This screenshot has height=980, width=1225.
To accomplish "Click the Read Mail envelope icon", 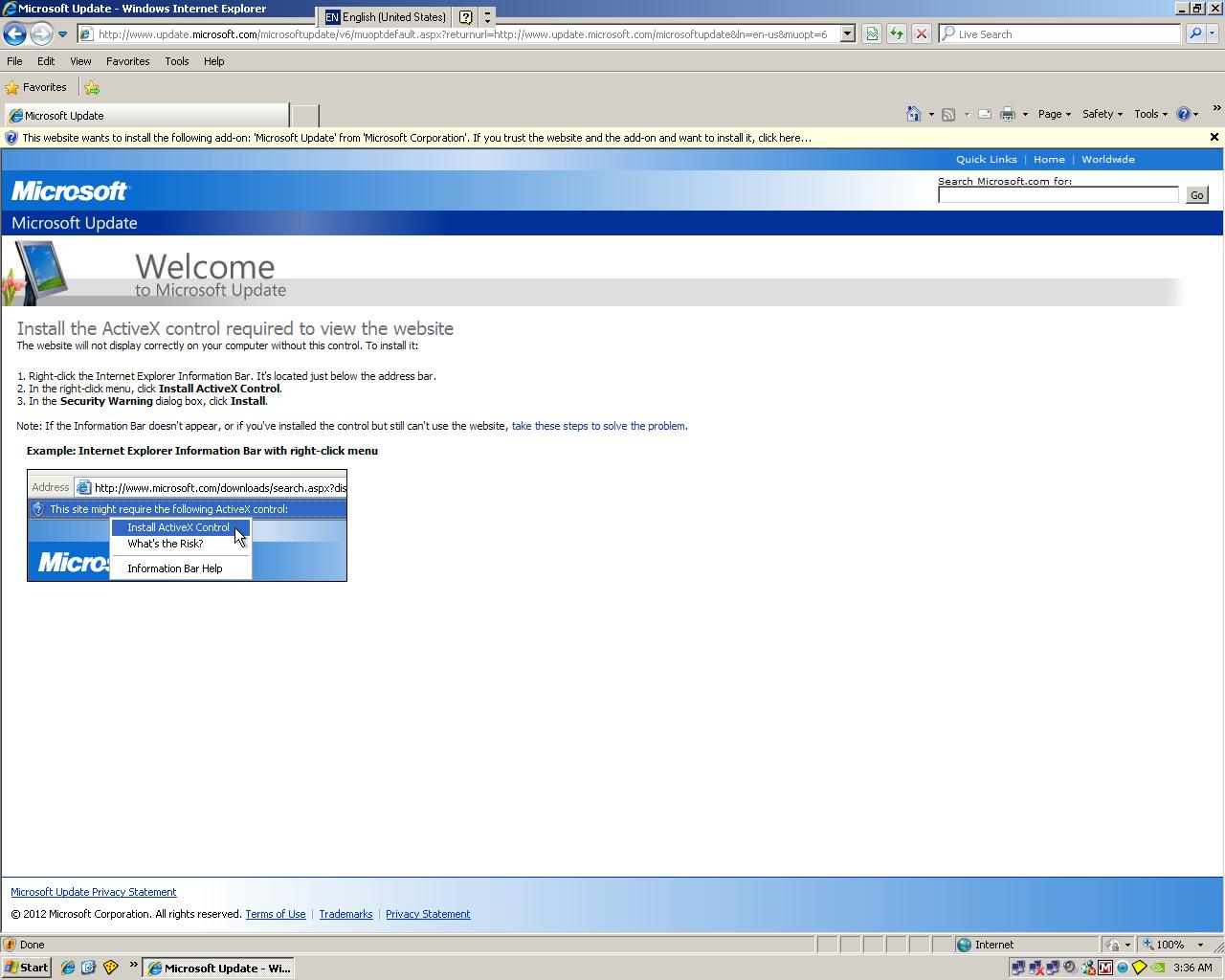I will point(984,115).
